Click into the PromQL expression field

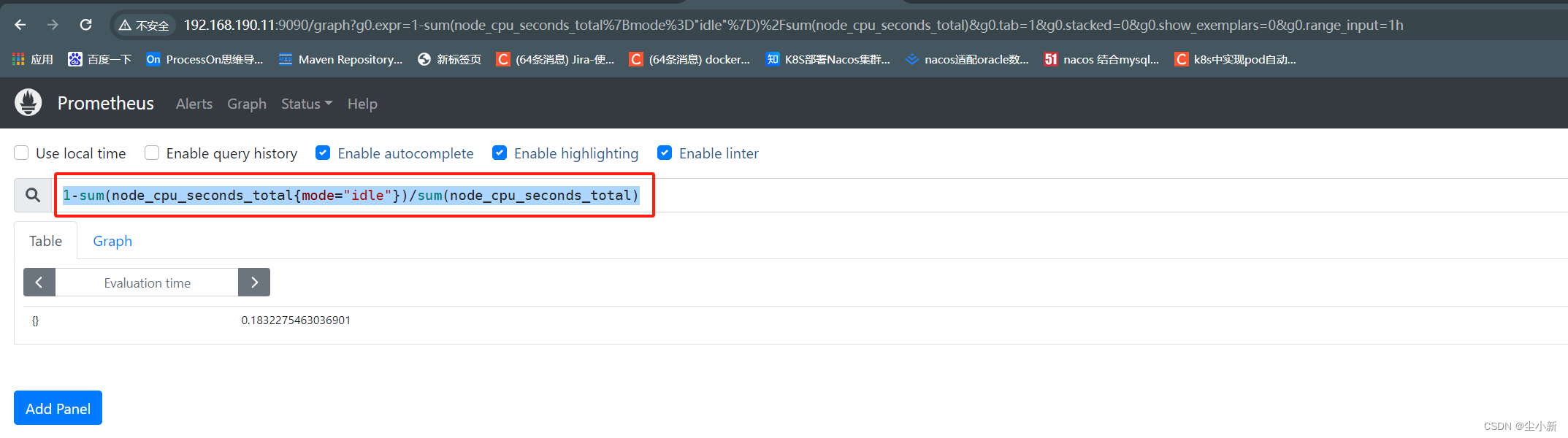[811, 195]
